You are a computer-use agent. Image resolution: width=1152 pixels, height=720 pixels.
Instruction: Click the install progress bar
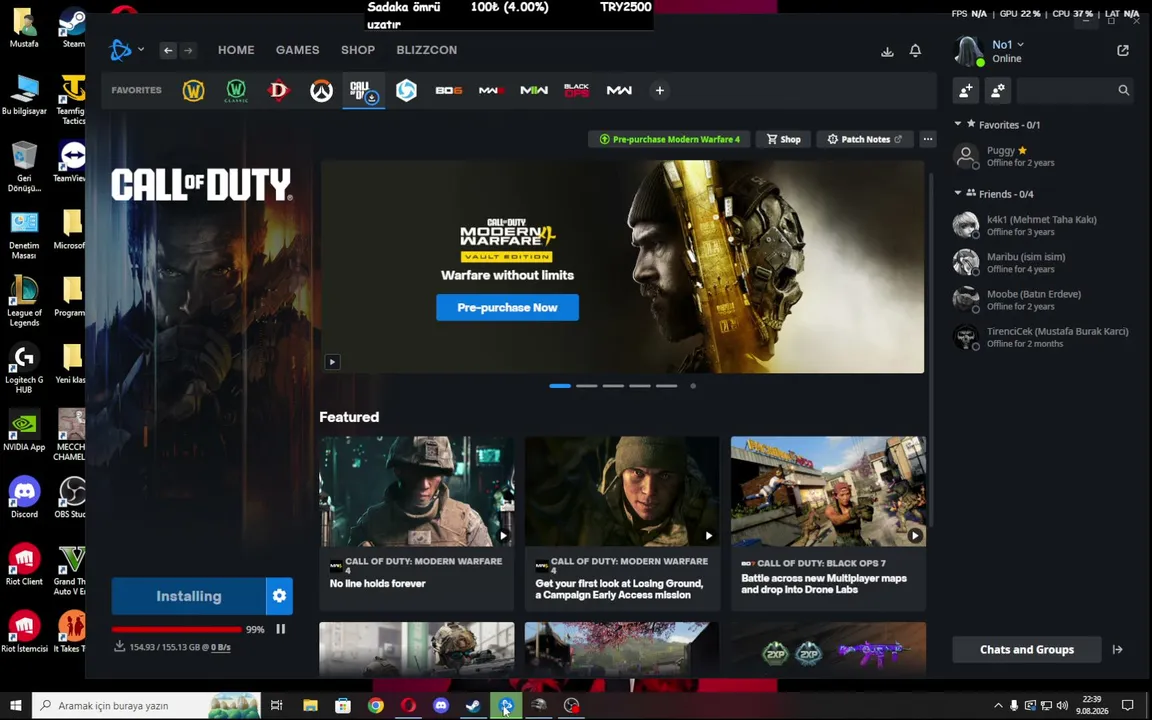pos(177,630)
